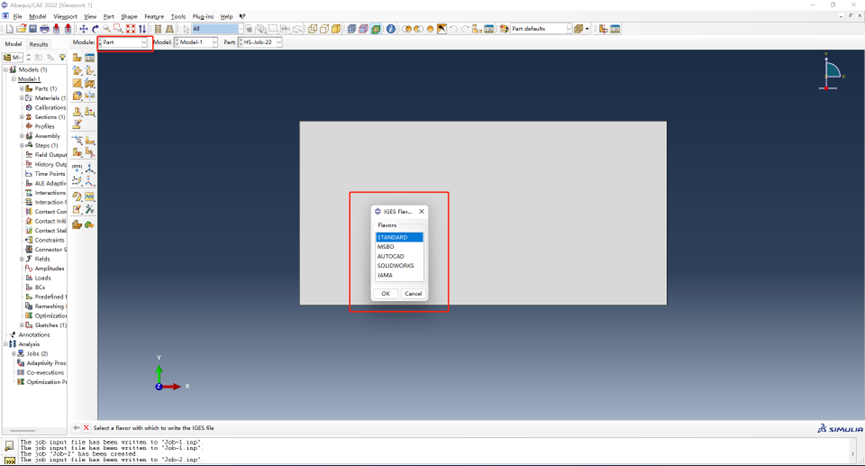
Task: Click Cancel in IGES Flavor dialog
Action: 413,293
